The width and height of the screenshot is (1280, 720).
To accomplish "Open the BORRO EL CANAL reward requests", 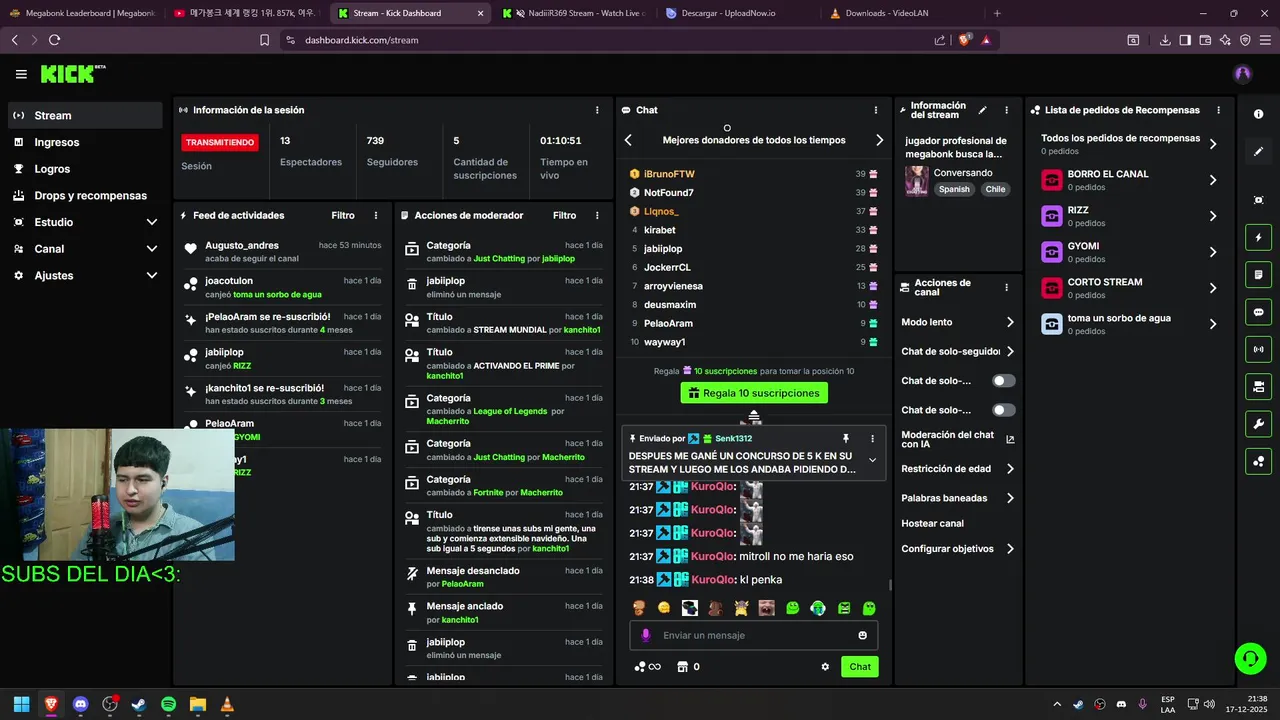I will (x=1130, y=180).
